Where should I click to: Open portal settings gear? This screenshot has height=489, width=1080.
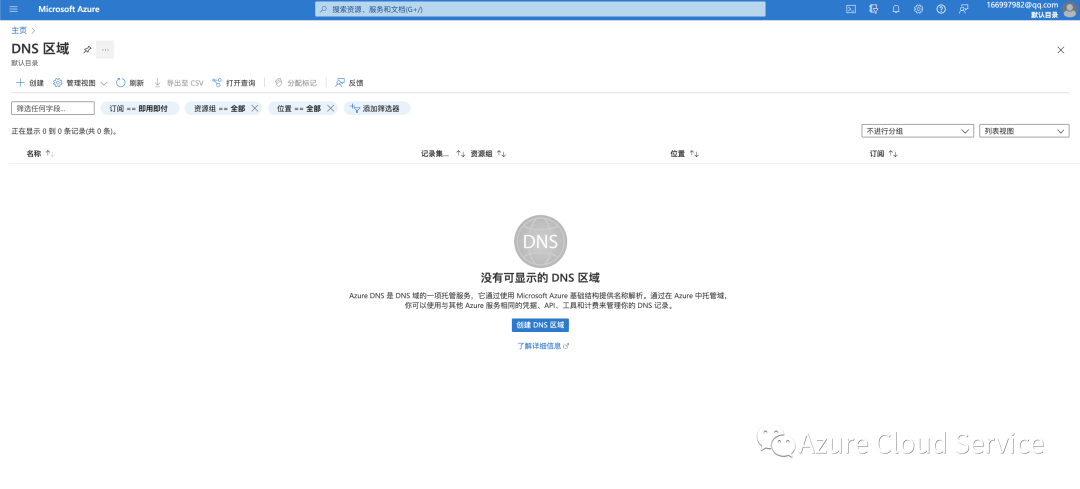pyautogui.click(x=918, y=9)
